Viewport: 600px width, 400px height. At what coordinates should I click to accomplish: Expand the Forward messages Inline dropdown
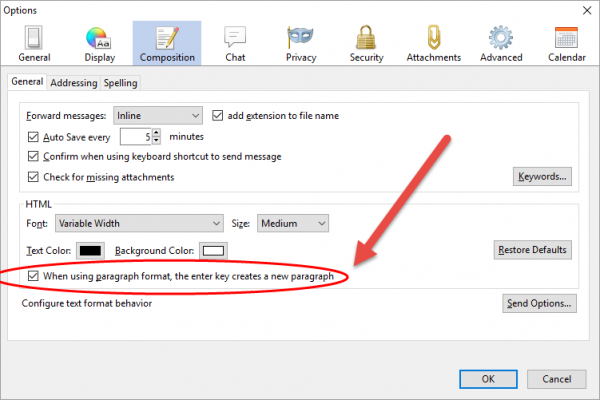click(x=158, y=116)
